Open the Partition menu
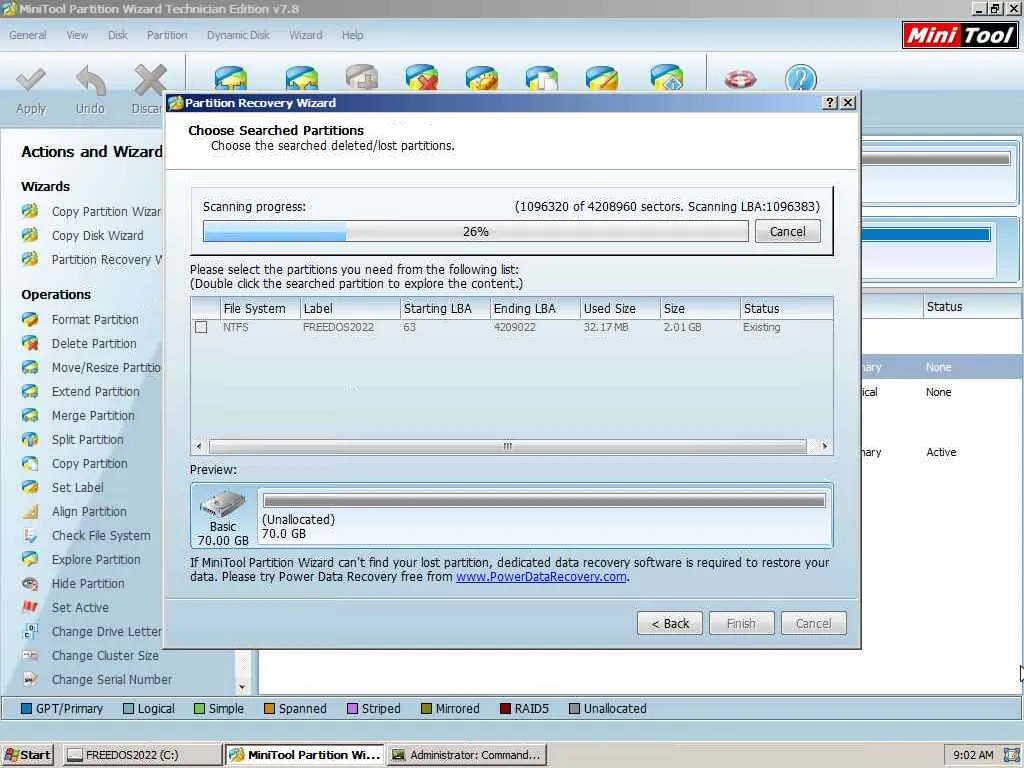The height and width of the screenshot is (768, 1024). 167,35
